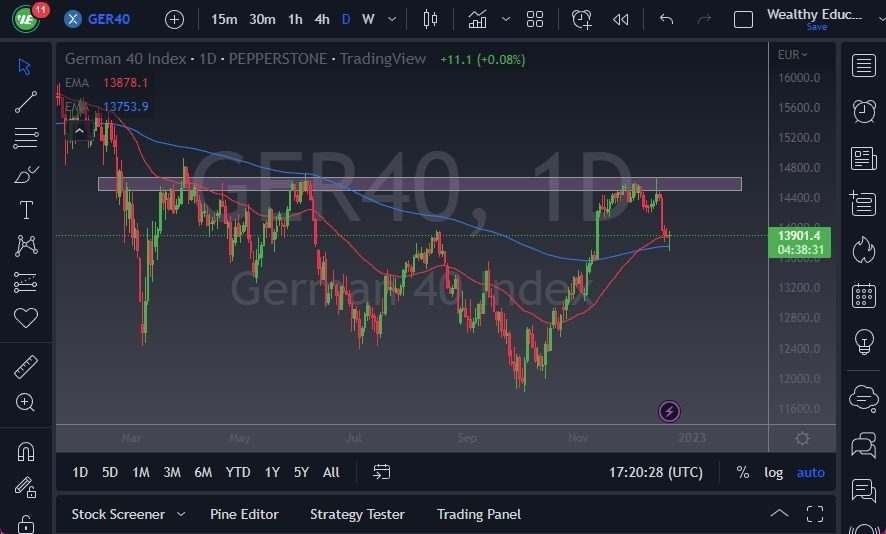Screen dimensions: 886x534
Task: Set the range to YTD
Action: [x=237, y=472]
